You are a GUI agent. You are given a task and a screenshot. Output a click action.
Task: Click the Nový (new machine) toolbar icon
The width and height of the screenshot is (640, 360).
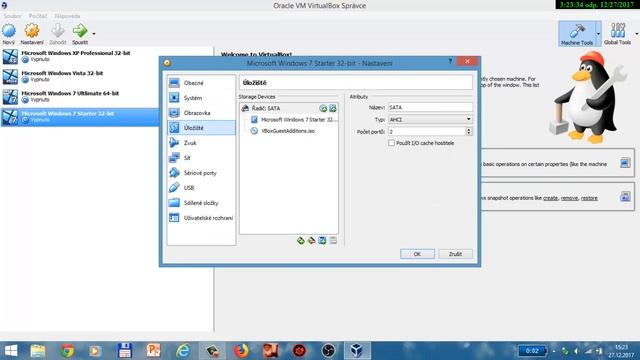(x=9, y=31)
